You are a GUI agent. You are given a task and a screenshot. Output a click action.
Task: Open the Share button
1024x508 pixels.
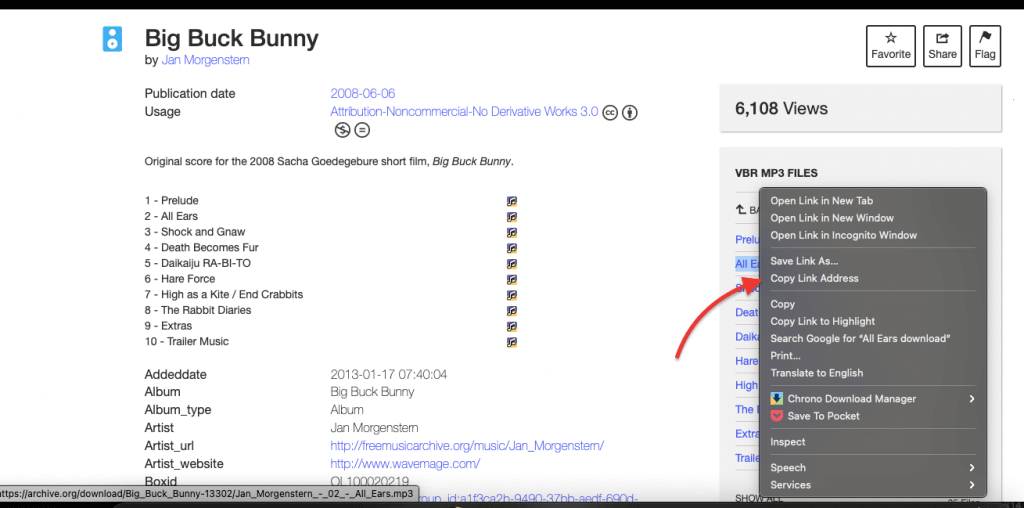tap(942, 46)
